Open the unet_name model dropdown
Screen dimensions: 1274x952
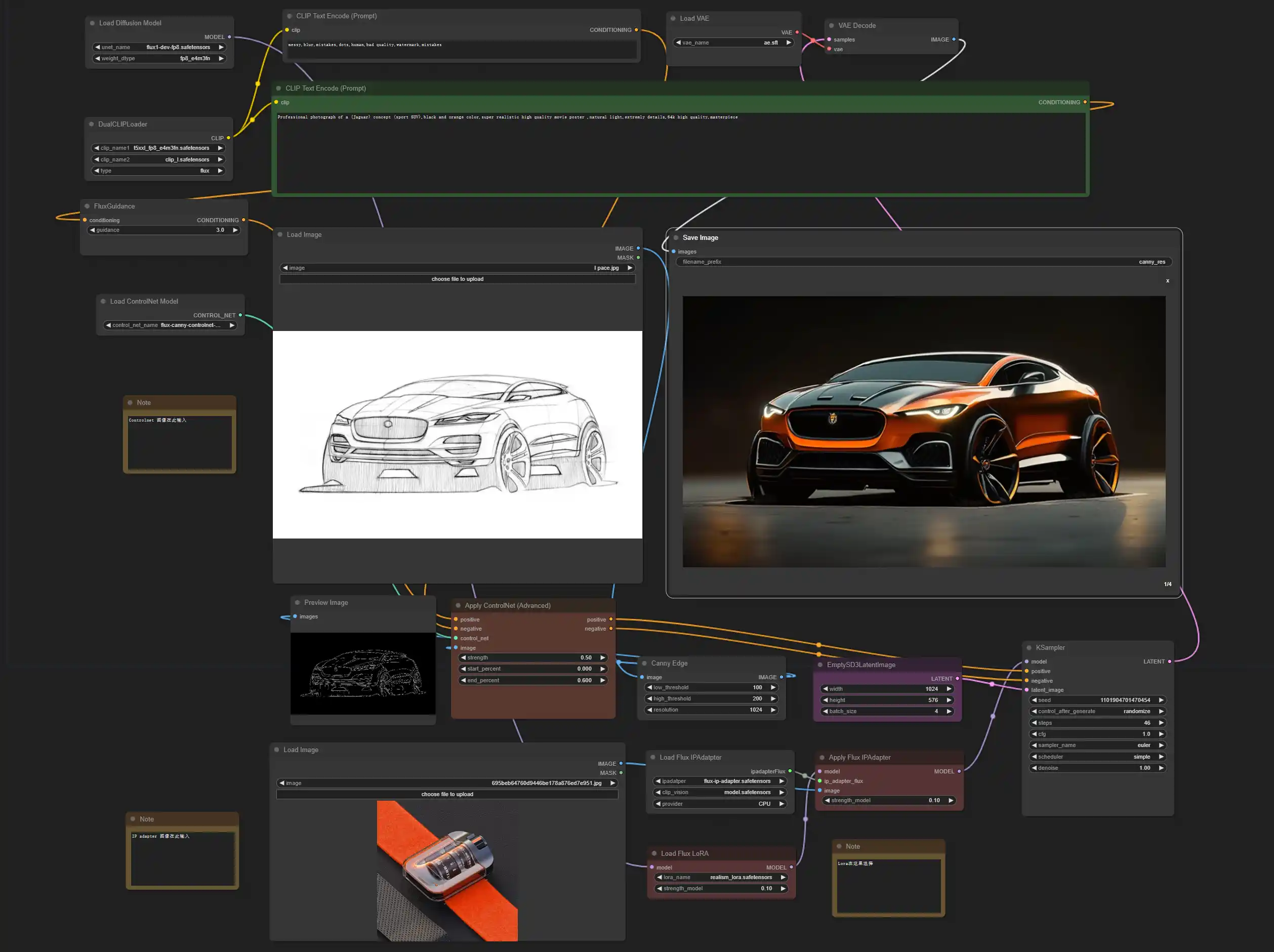(159, 47)
